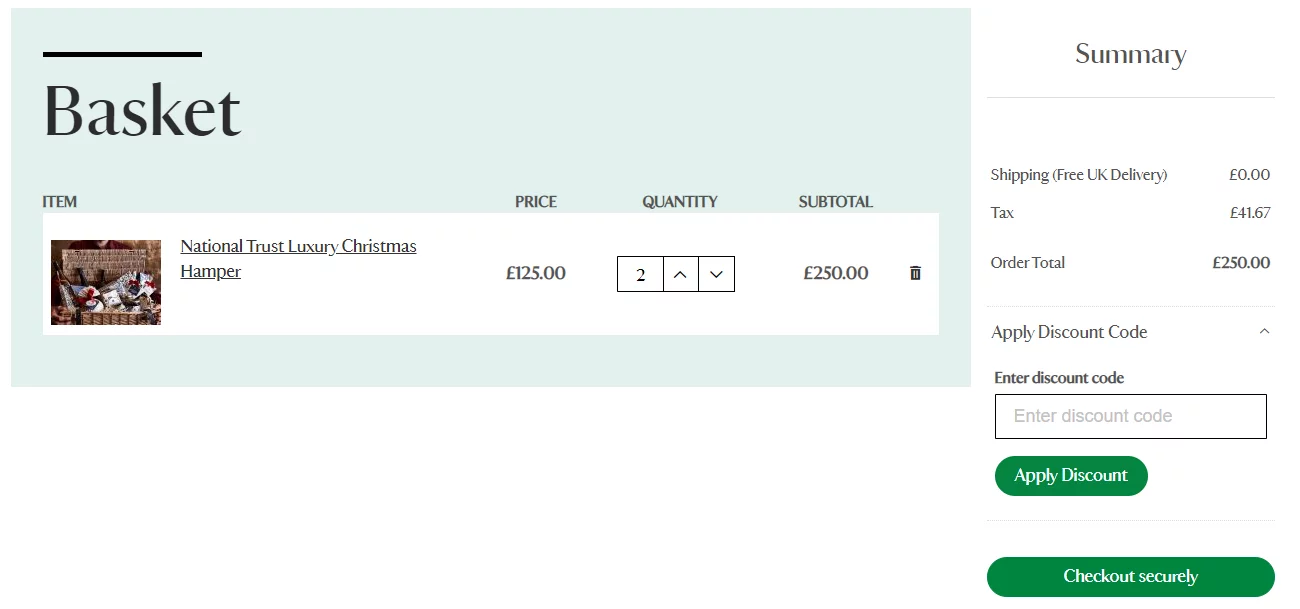Click the Apply Discount button

1071,476
